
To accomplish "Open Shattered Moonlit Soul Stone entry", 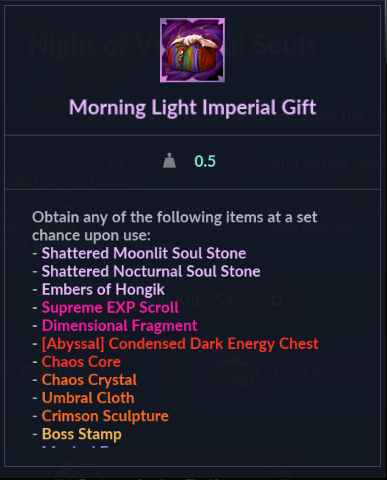I will (x=144, y=253).
